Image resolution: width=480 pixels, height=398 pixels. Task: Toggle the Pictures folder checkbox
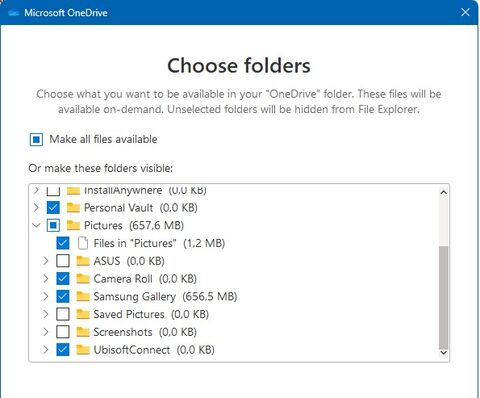pos(53,225)
